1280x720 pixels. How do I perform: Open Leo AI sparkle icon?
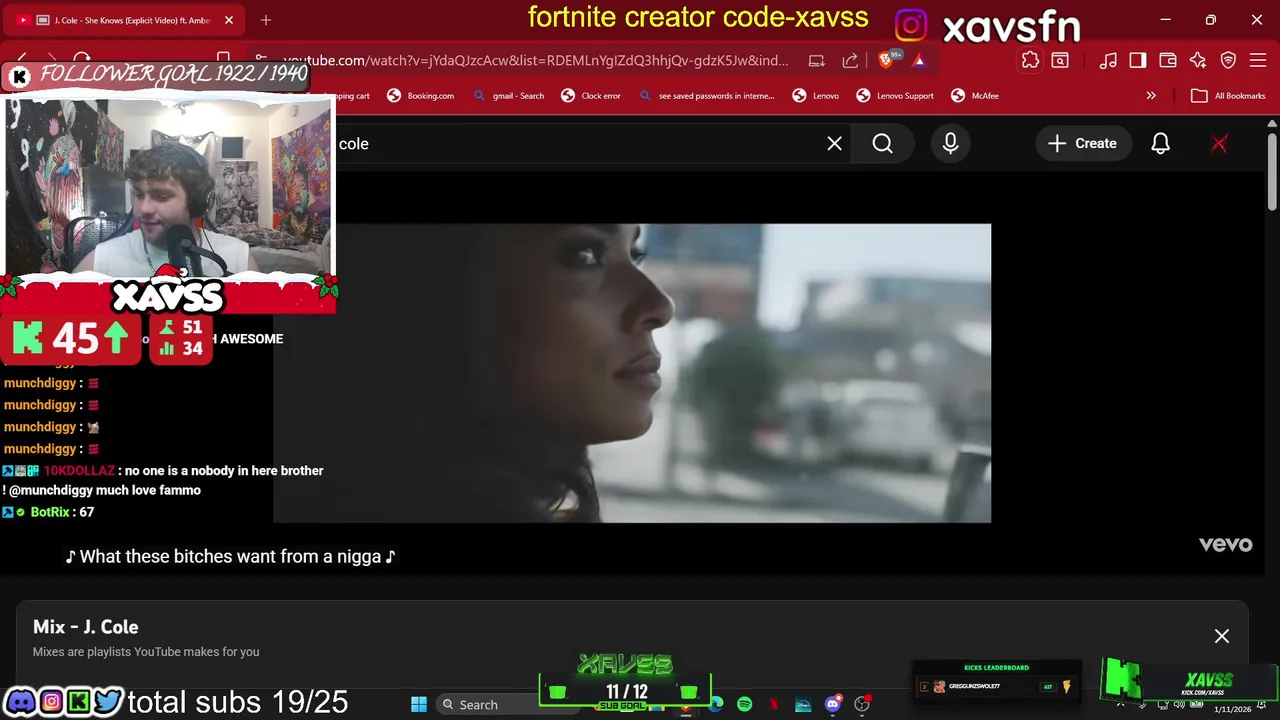tap(1198, 61)
